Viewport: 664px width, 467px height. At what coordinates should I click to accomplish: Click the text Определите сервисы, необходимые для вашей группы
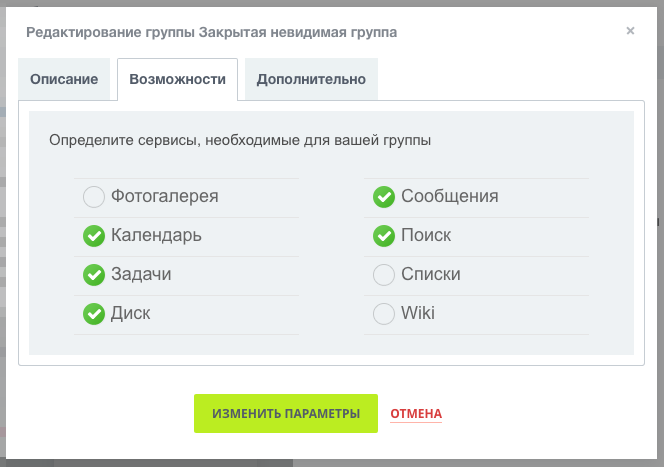(x=240, y=140)
